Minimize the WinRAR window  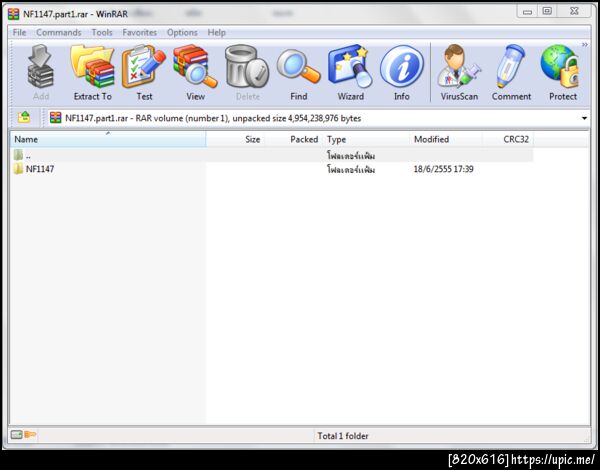tap(527, 12)
